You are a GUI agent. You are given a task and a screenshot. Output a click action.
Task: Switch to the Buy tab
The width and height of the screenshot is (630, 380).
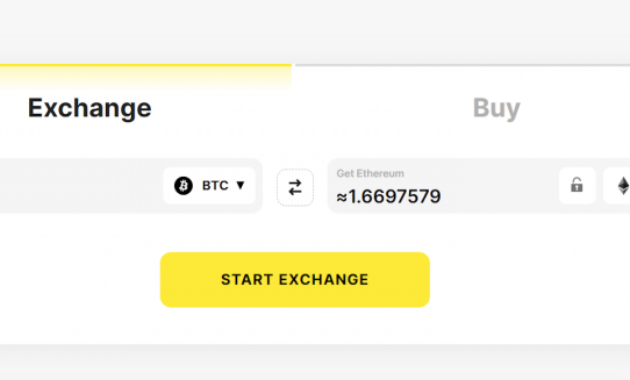[x=496, y=108]
